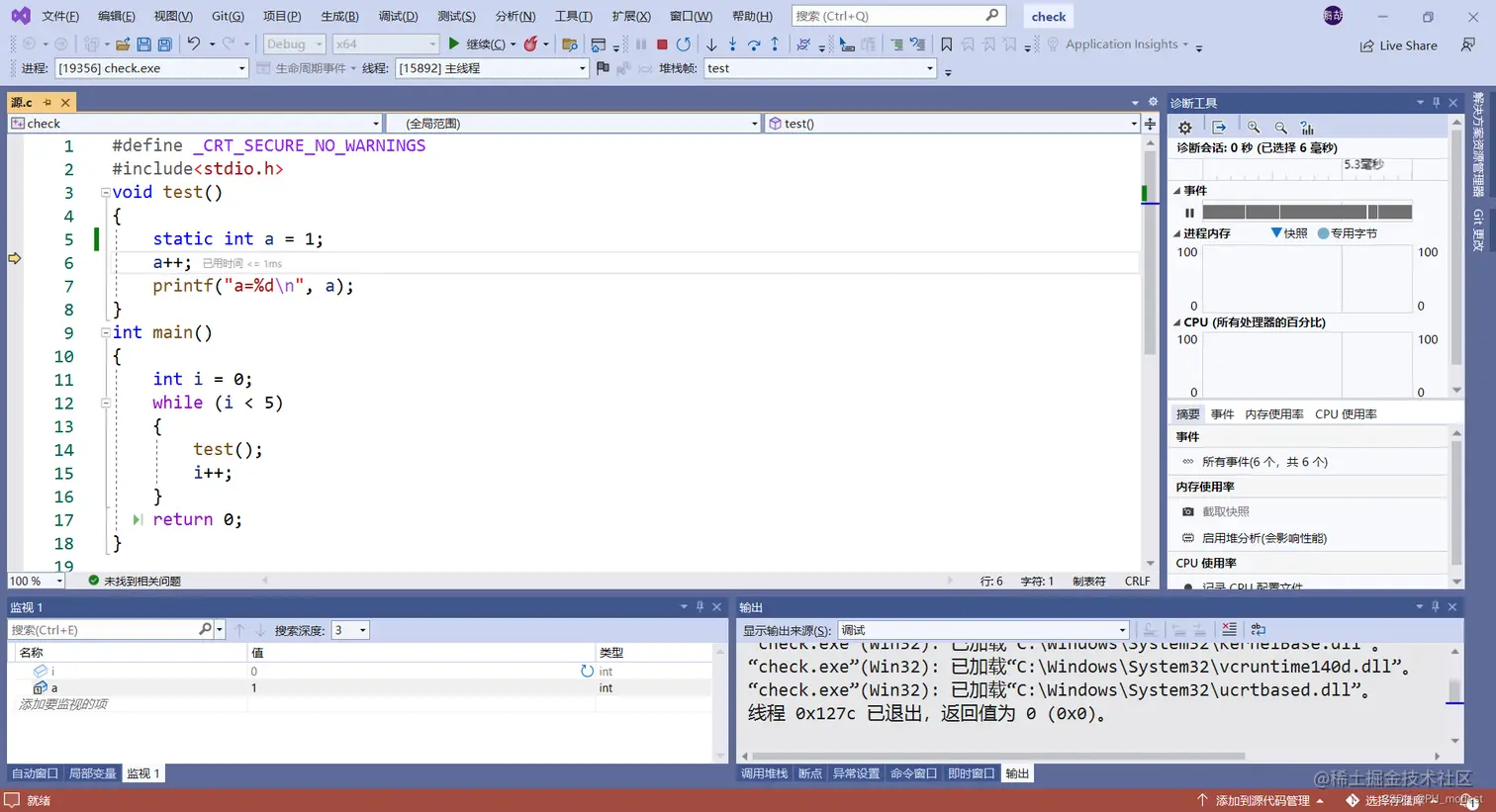Click the Undo arrow icon
1496x812 pixels.
(x=194, y=44)
